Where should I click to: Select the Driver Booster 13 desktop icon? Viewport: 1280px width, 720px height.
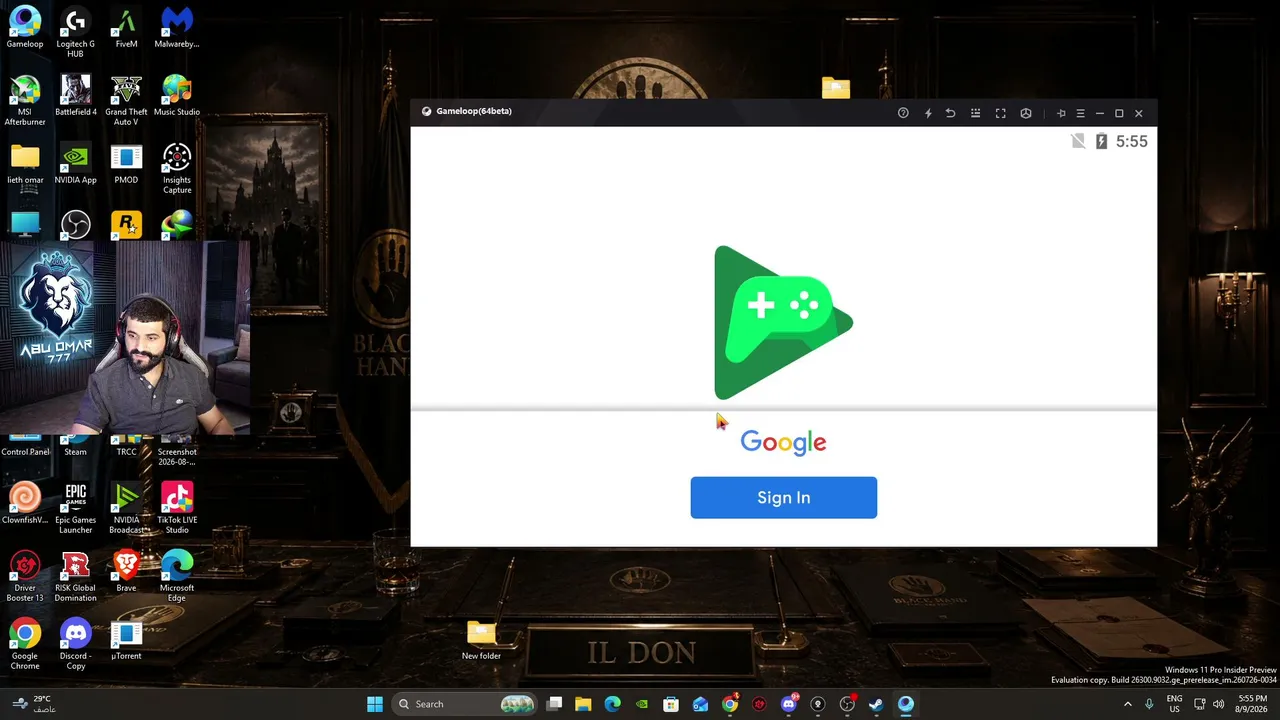pos(25,577)
